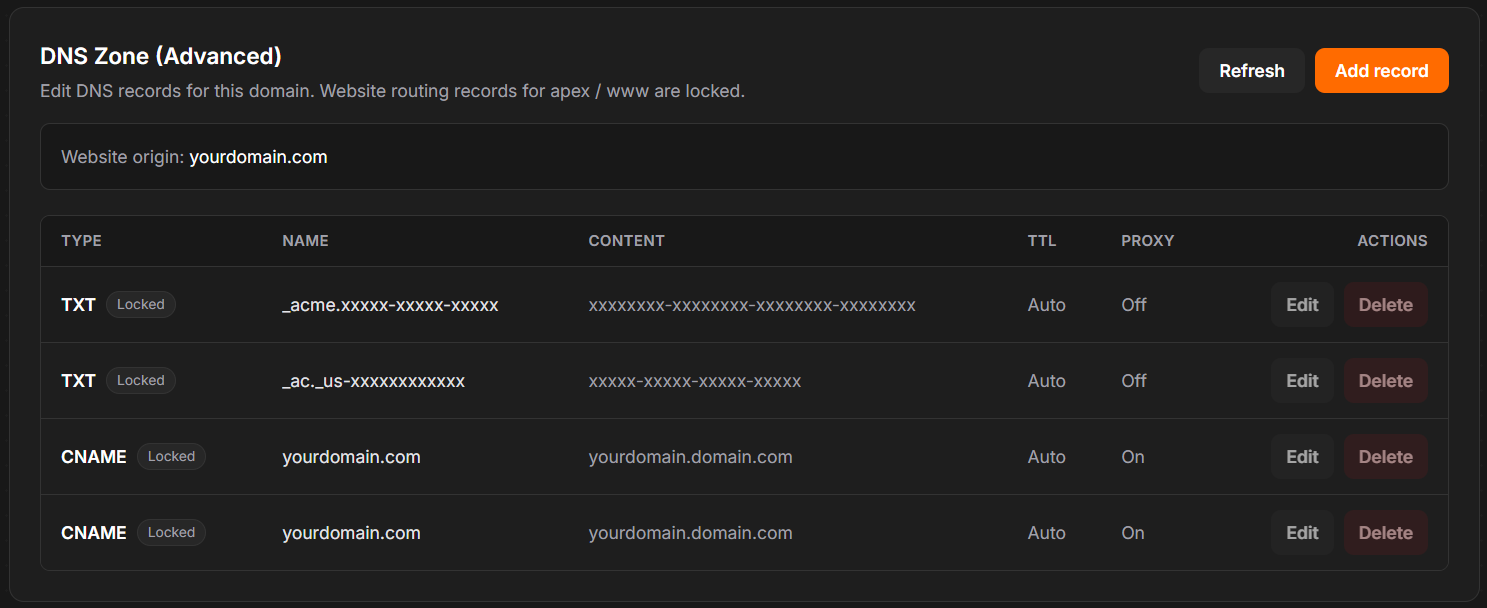Delete the _ac._us TXT record
The width and height of the screenshot is (1487, 608).
coord(1385,380)
